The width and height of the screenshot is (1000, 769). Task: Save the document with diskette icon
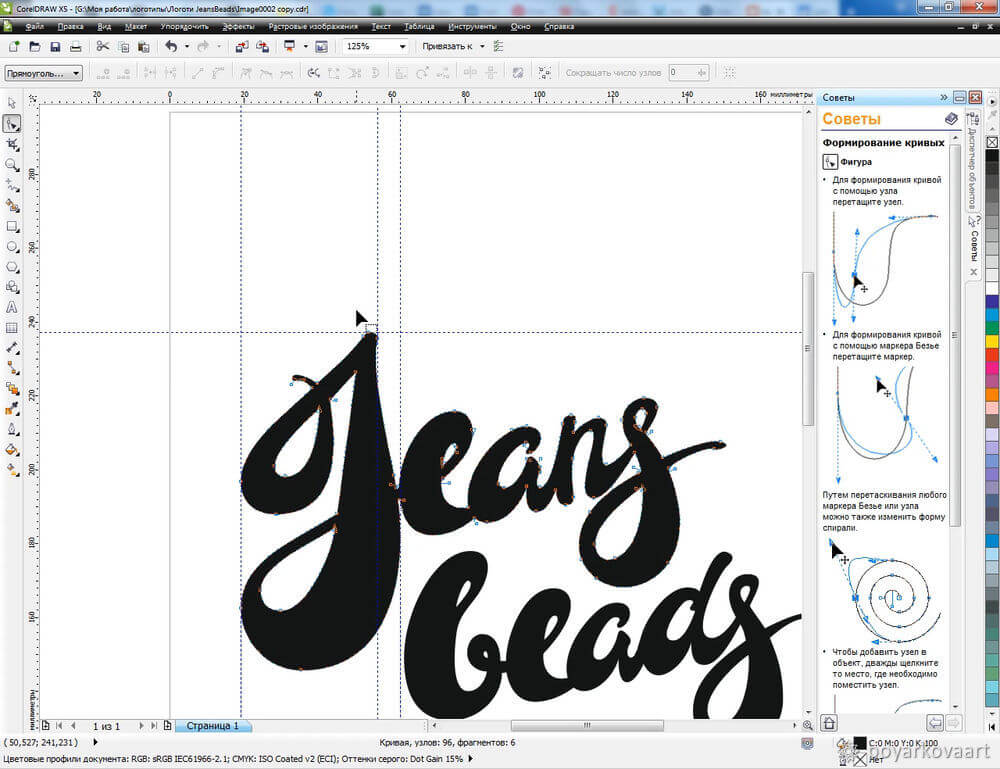[55, 47]
